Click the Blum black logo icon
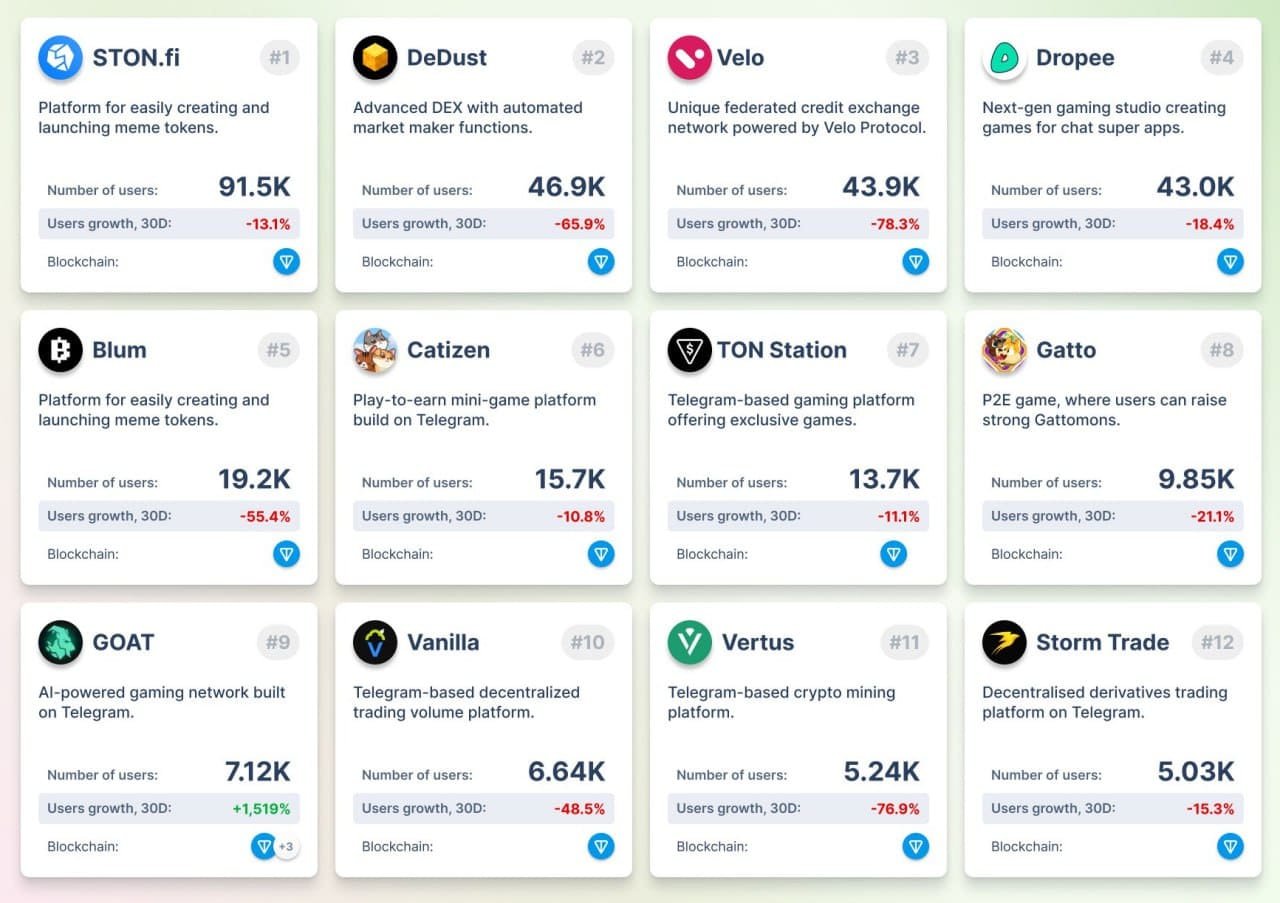The width and height of the screenshot is (1280, 903). click(x=60, y=350)
